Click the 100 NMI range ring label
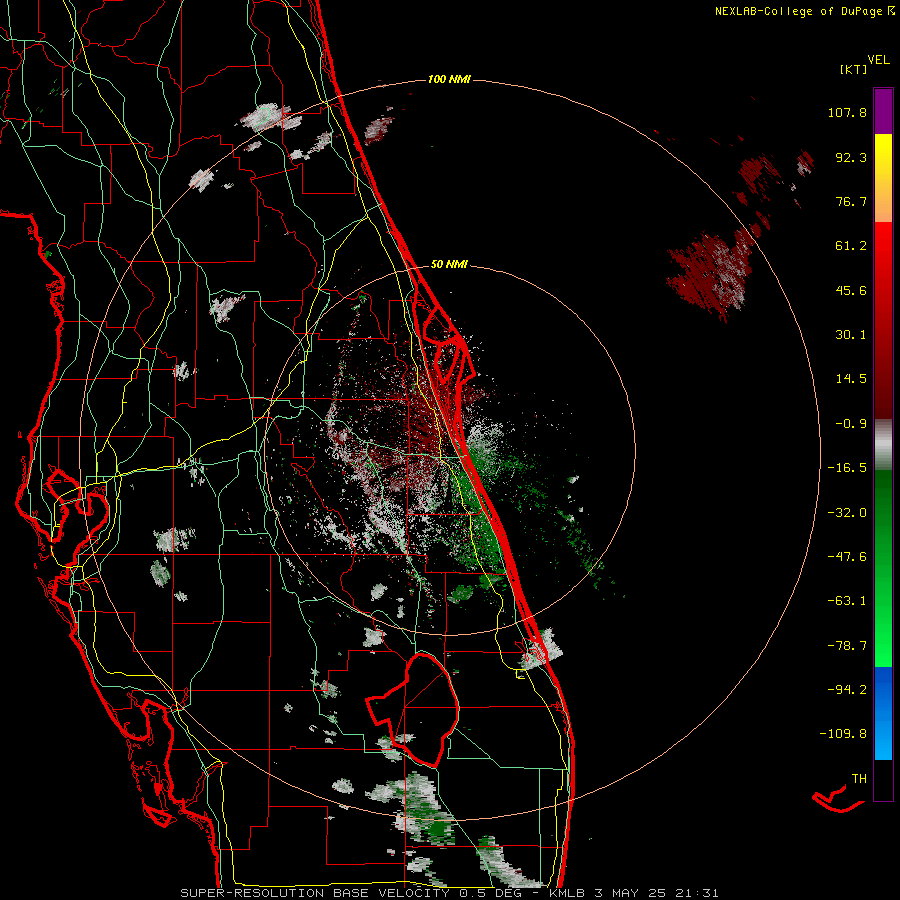900x900 pixels. pos(449,79)
